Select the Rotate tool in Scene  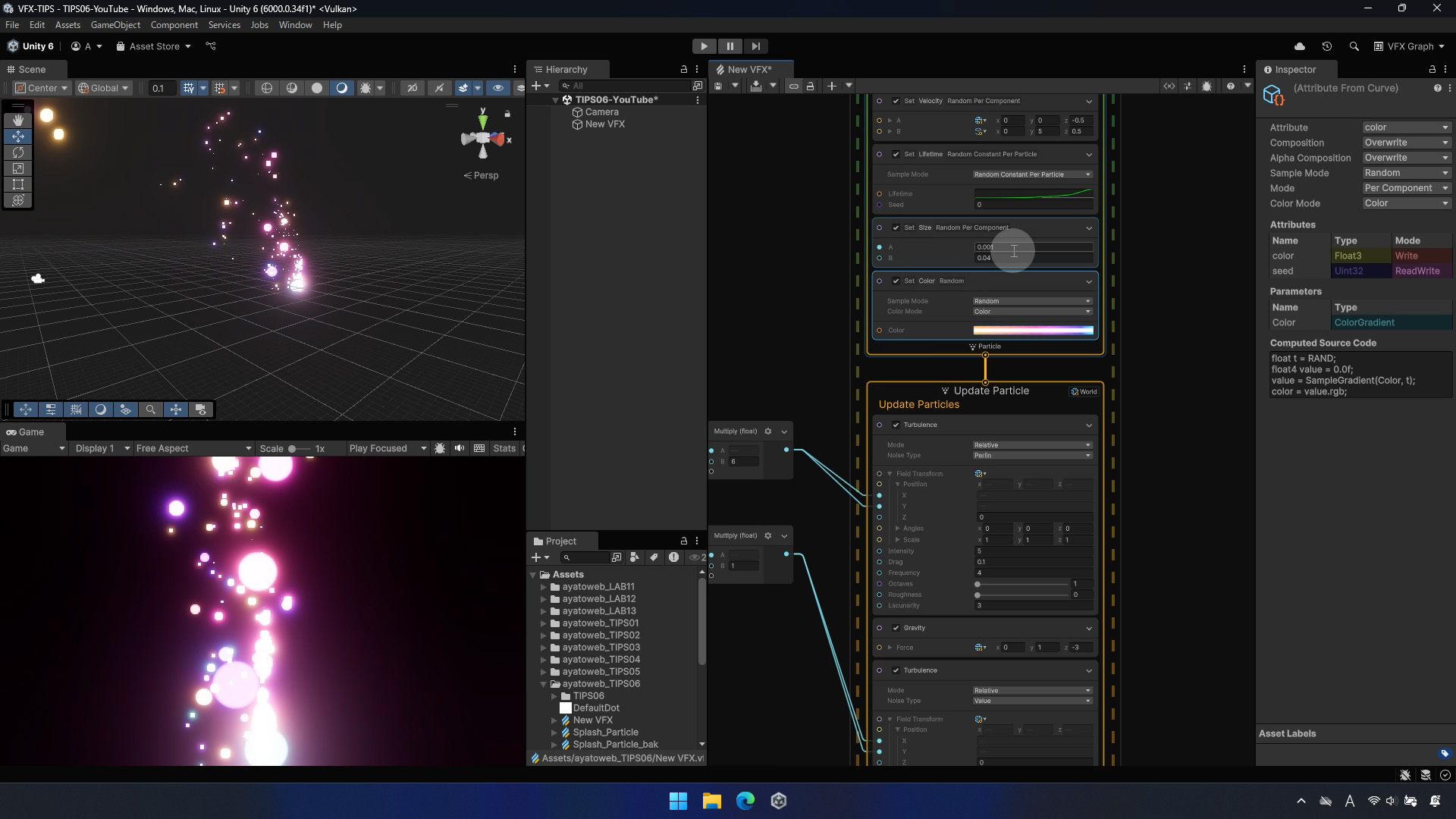(18, 152)
